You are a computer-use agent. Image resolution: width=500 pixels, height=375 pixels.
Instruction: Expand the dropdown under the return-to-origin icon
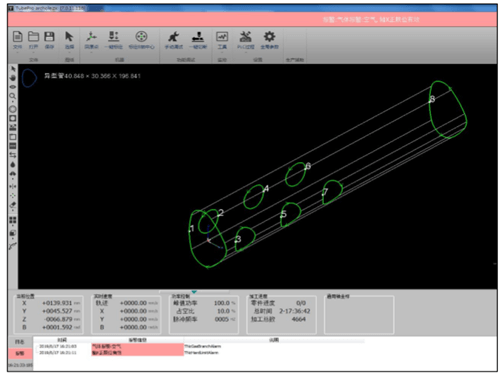pyautogui.click(x=91, y=52)
